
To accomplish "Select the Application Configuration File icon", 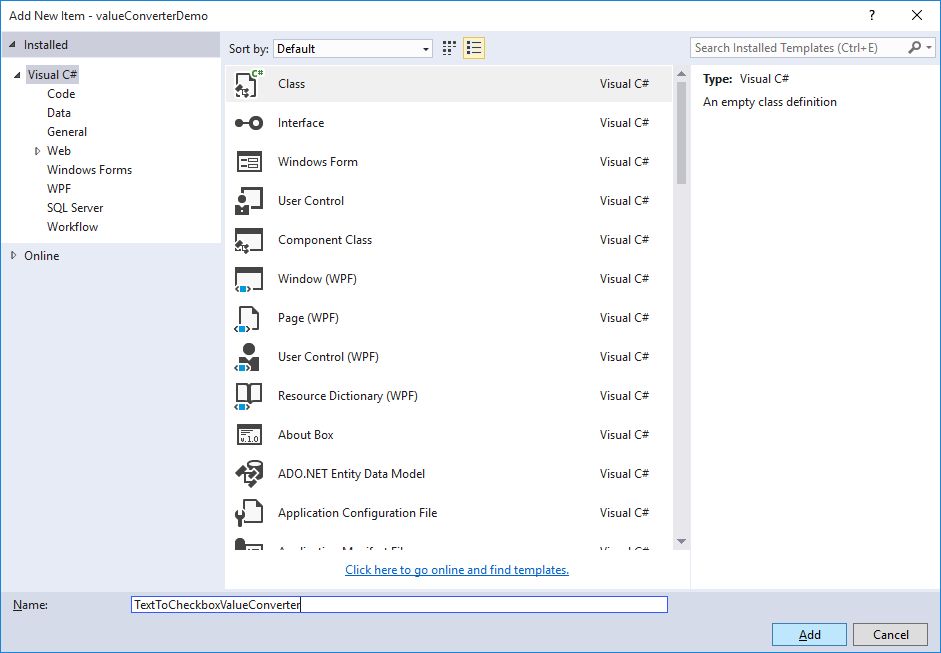I will tap(248, 513).
